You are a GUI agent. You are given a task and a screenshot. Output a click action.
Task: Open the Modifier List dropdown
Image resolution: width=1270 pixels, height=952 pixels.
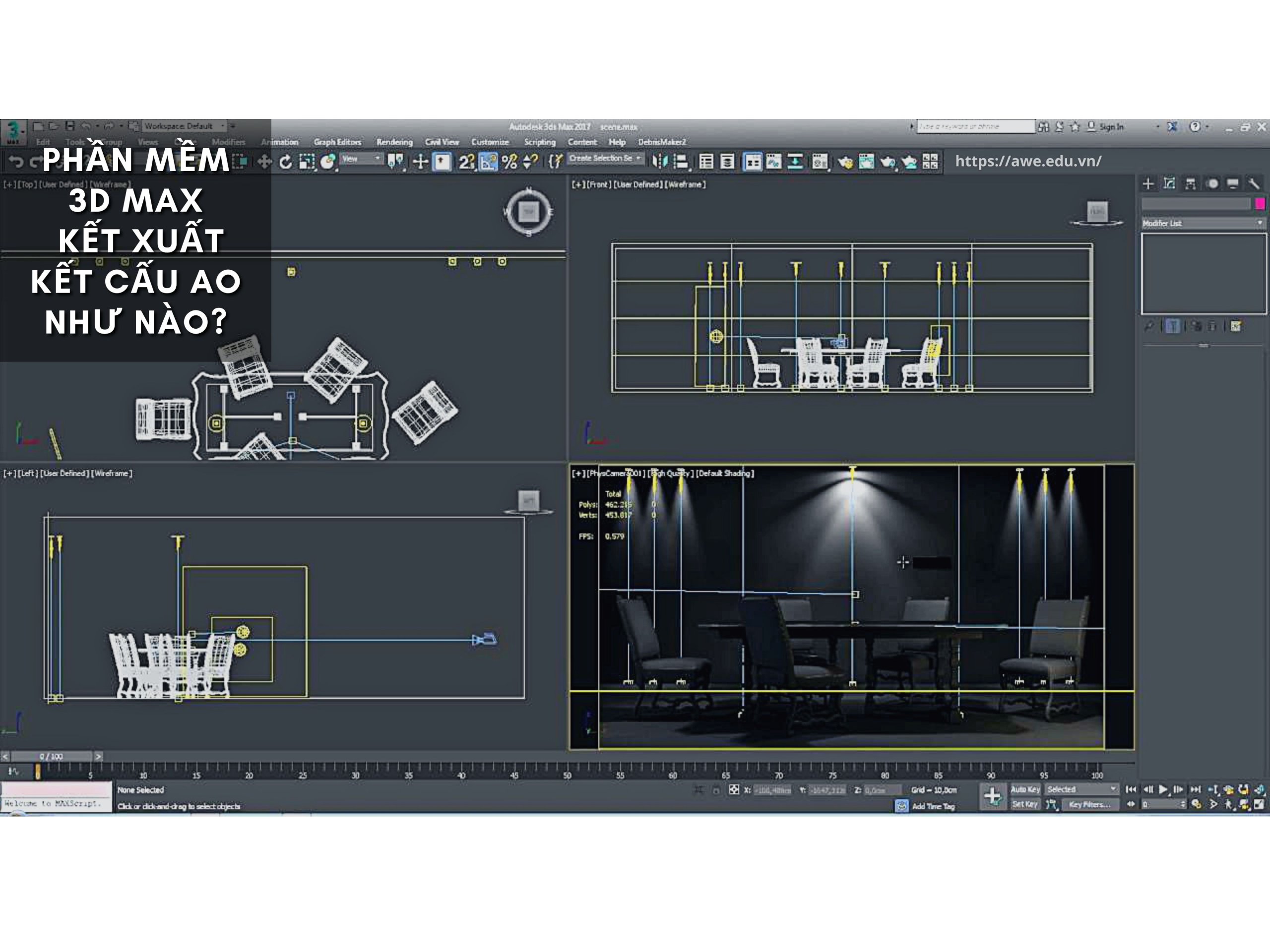tap(1204, 223)
